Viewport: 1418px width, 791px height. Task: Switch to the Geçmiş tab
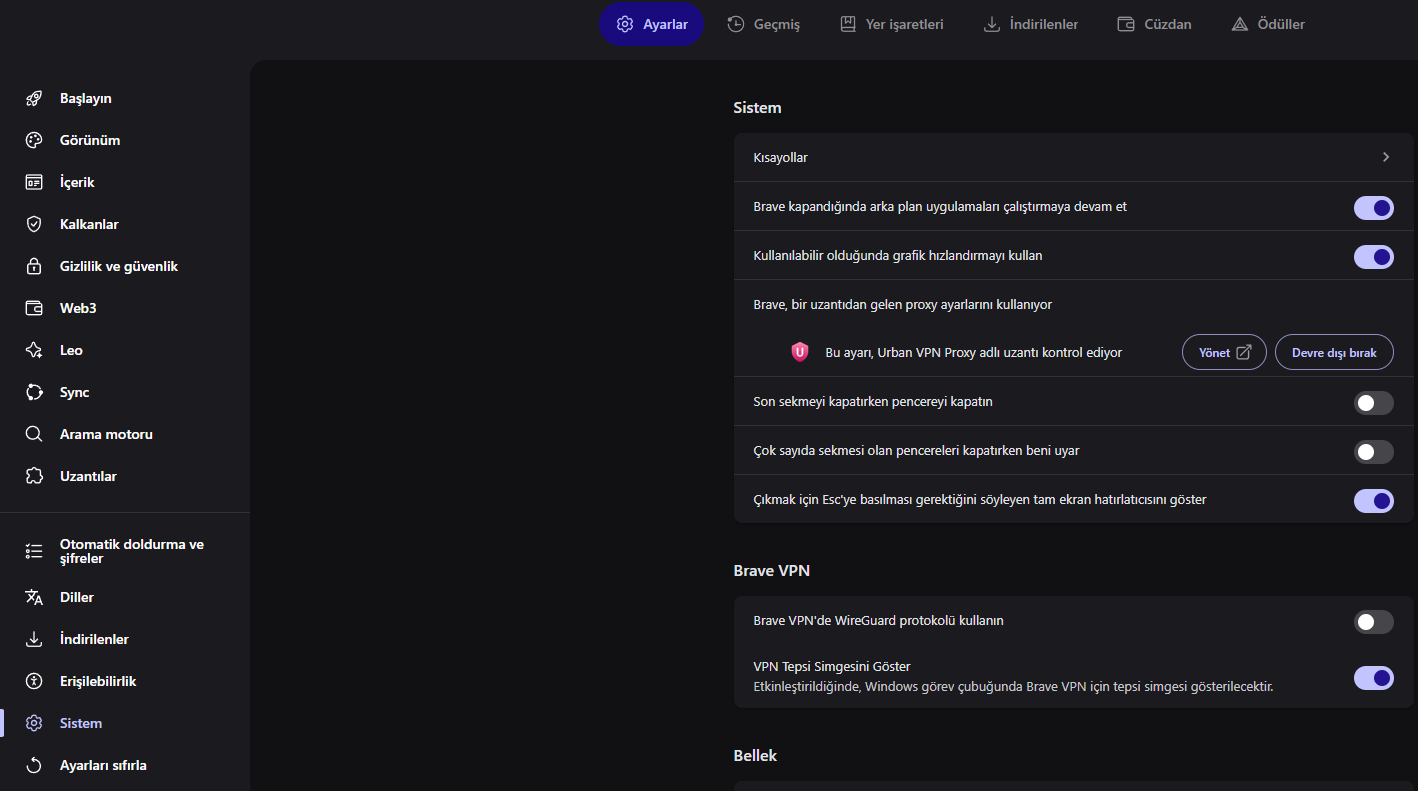pos(763,24)
